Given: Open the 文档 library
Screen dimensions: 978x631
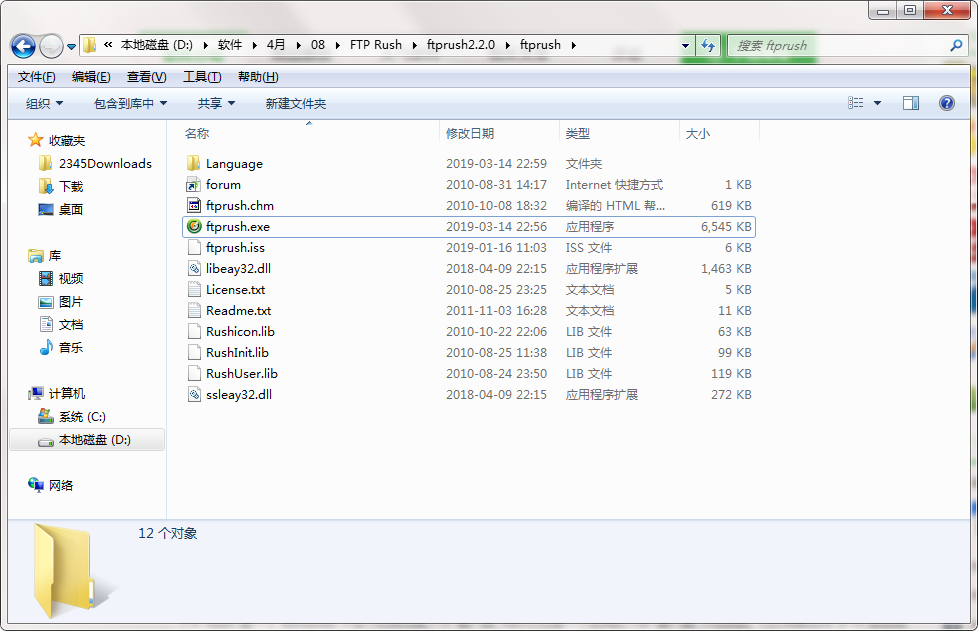Looking at the screenshot, I should coord(61,325).
